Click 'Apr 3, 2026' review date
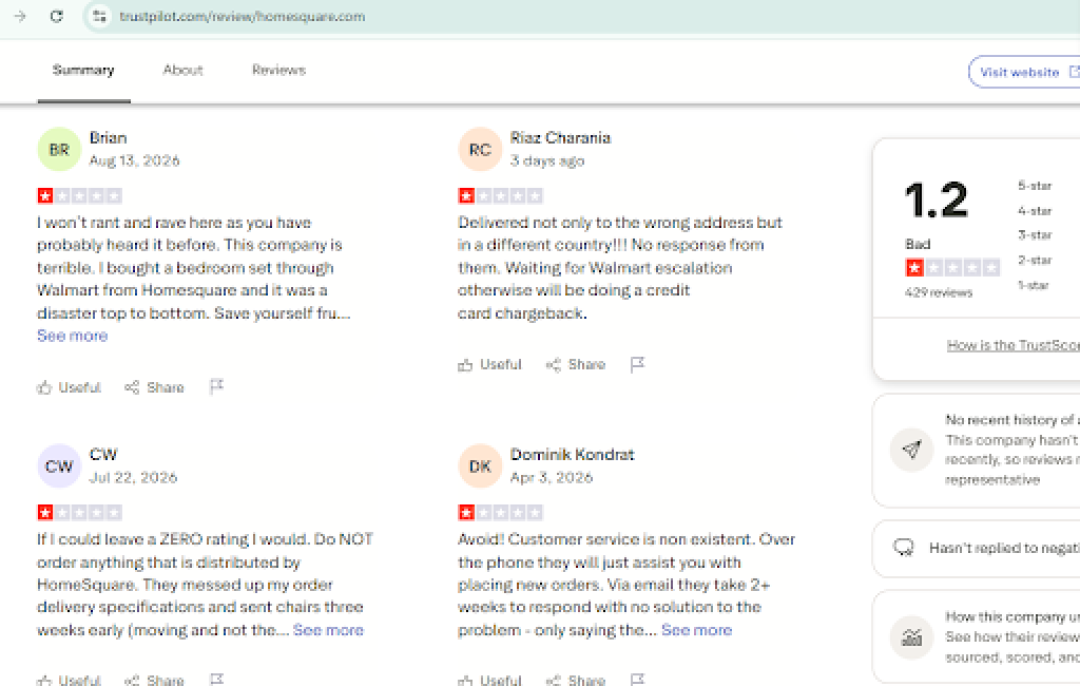The height and width of the screenshot is (686, 1080). coord(551,477)
